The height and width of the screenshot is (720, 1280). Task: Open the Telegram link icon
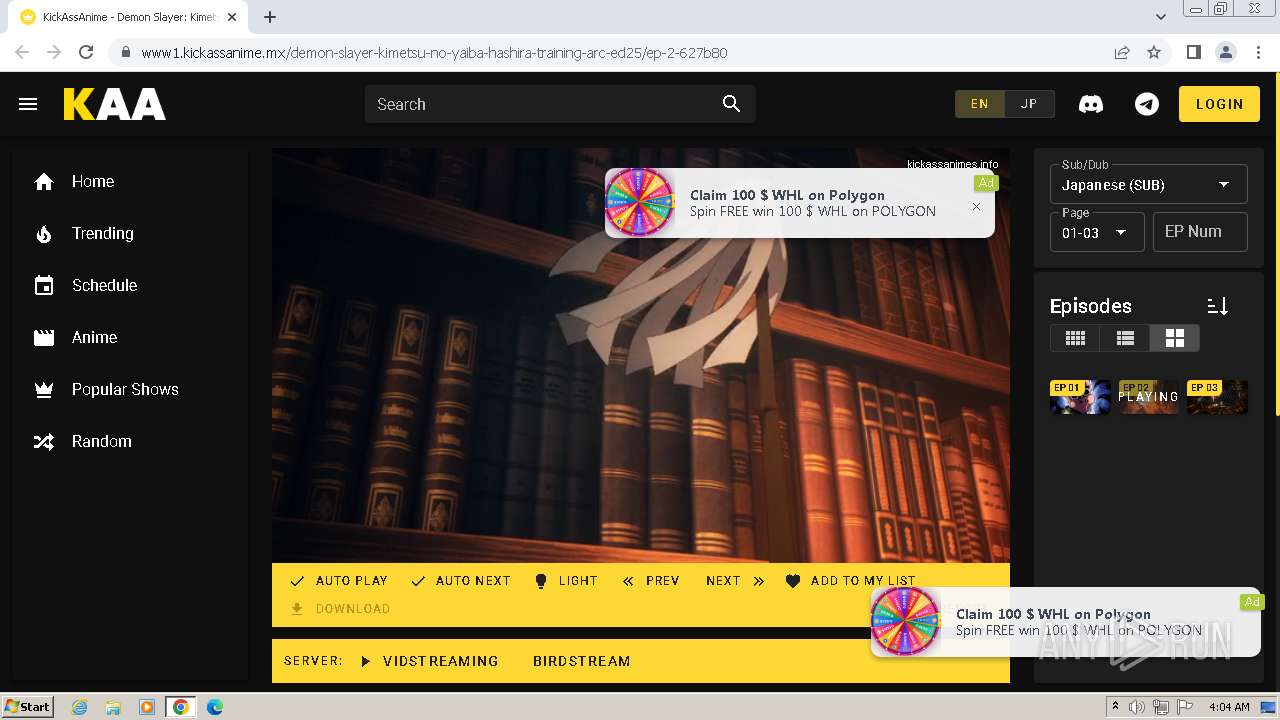(1147, 104)
